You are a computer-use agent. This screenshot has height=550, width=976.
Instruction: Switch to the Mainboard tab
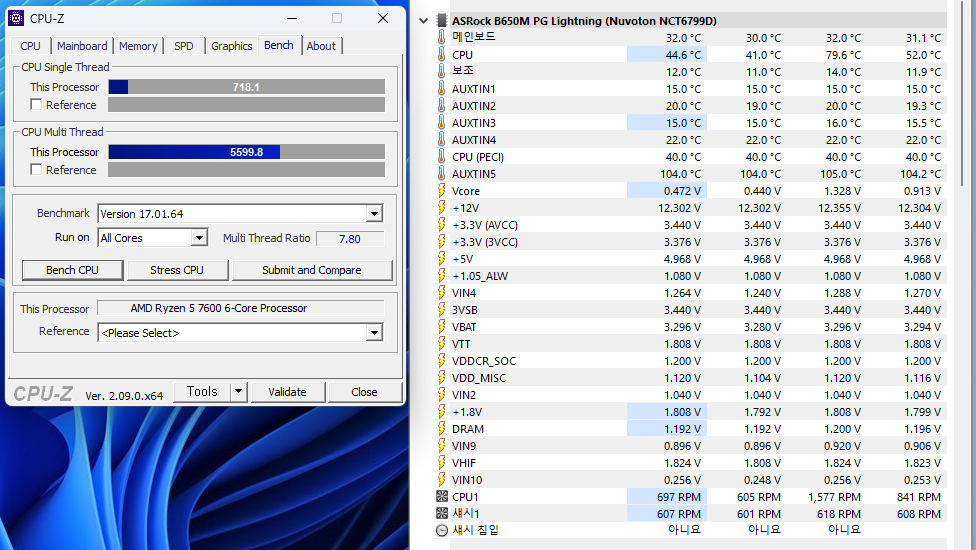[82, 46]
